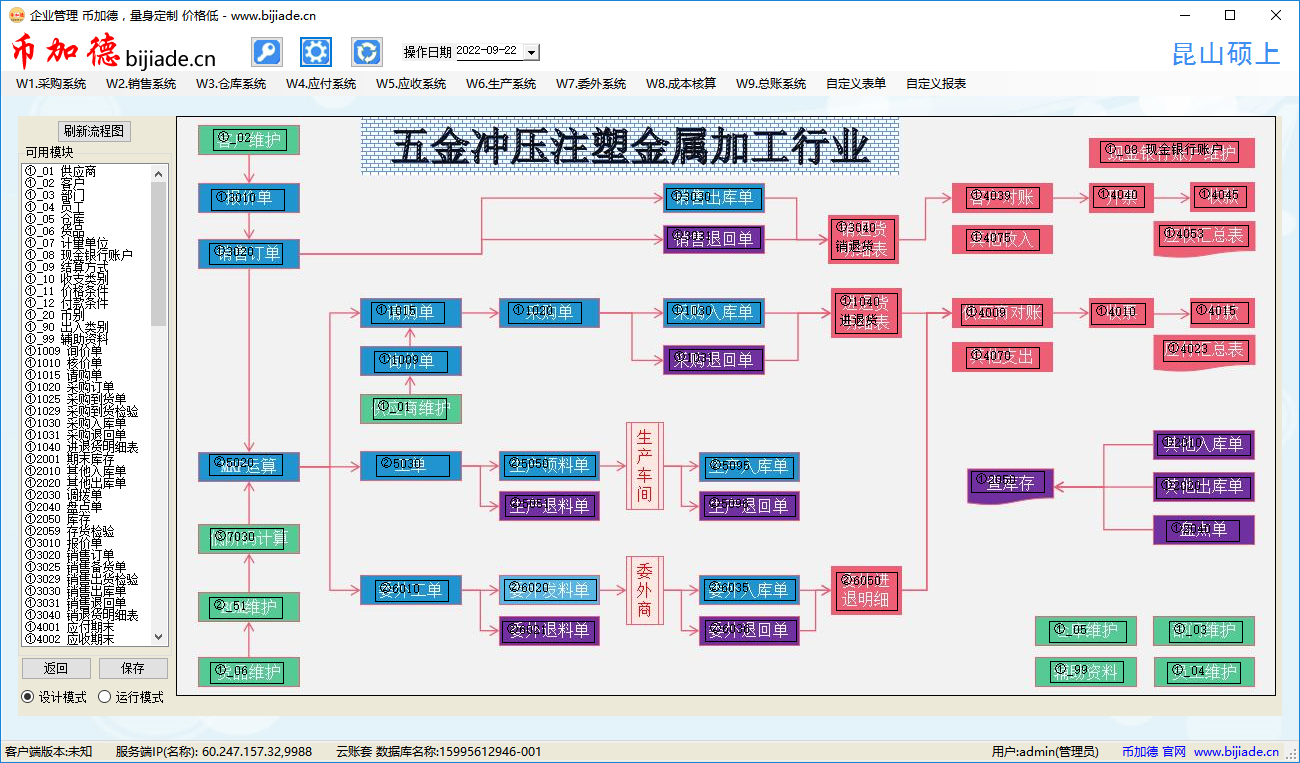This screenshot has height=763, width=1300.
Task: Select 设计模式 radio button
Action: pyautogui.click(x=55, y=697)
